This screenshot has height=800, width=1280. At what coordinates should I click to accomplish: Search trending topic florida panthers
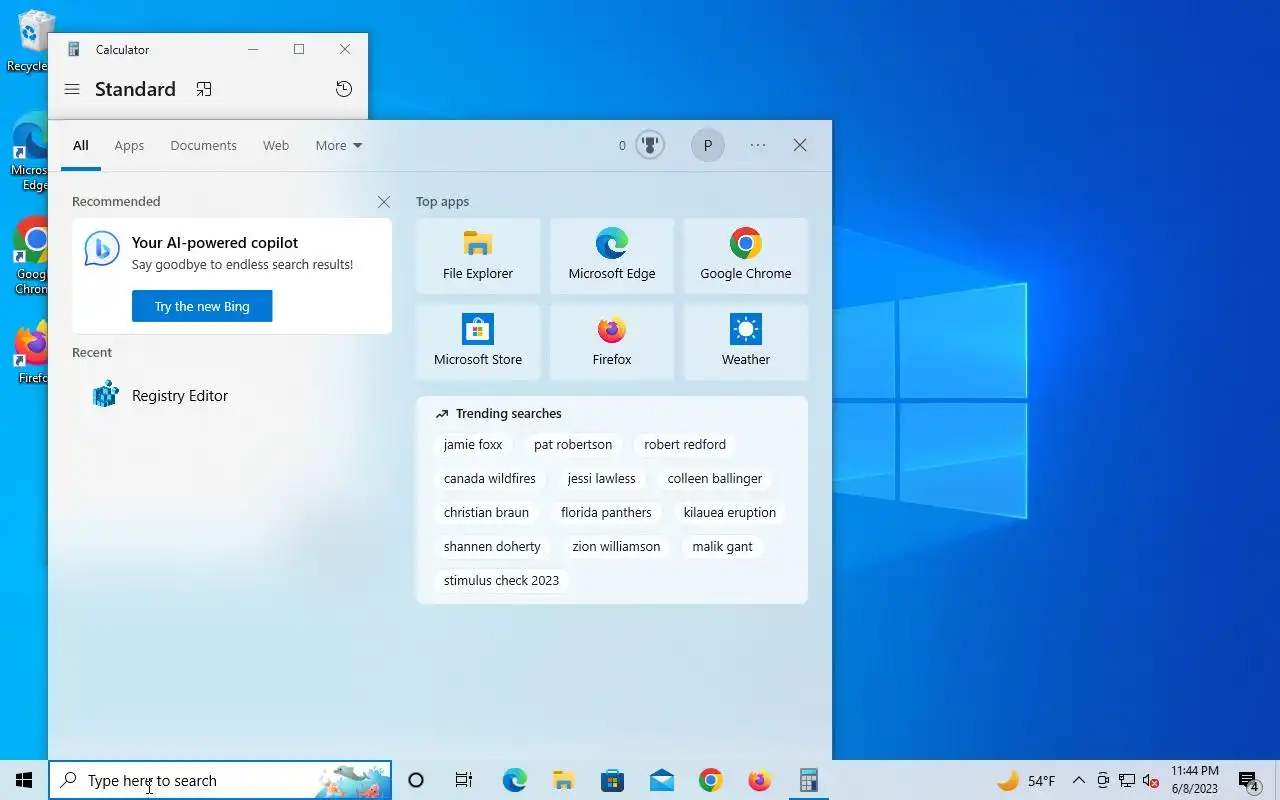coord(606,512)
